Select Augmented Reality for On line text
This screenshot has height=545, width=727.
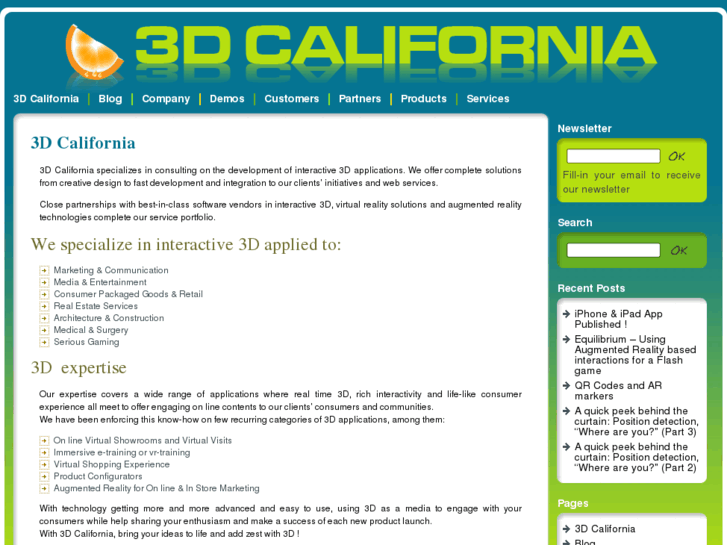click(156, 488)
